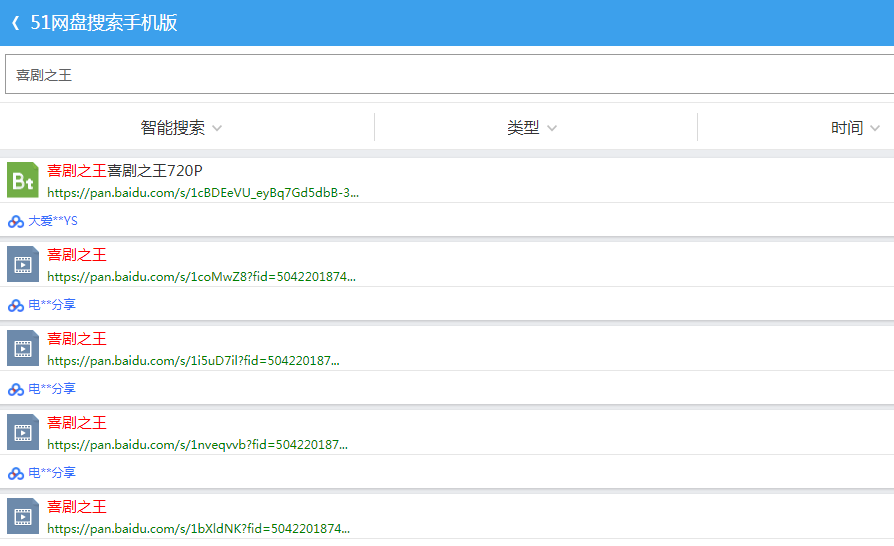This screenshot has width=894, height=546.
Task: Open link pan.baidu.com/s/1coMwZ8
Action: 201,276
